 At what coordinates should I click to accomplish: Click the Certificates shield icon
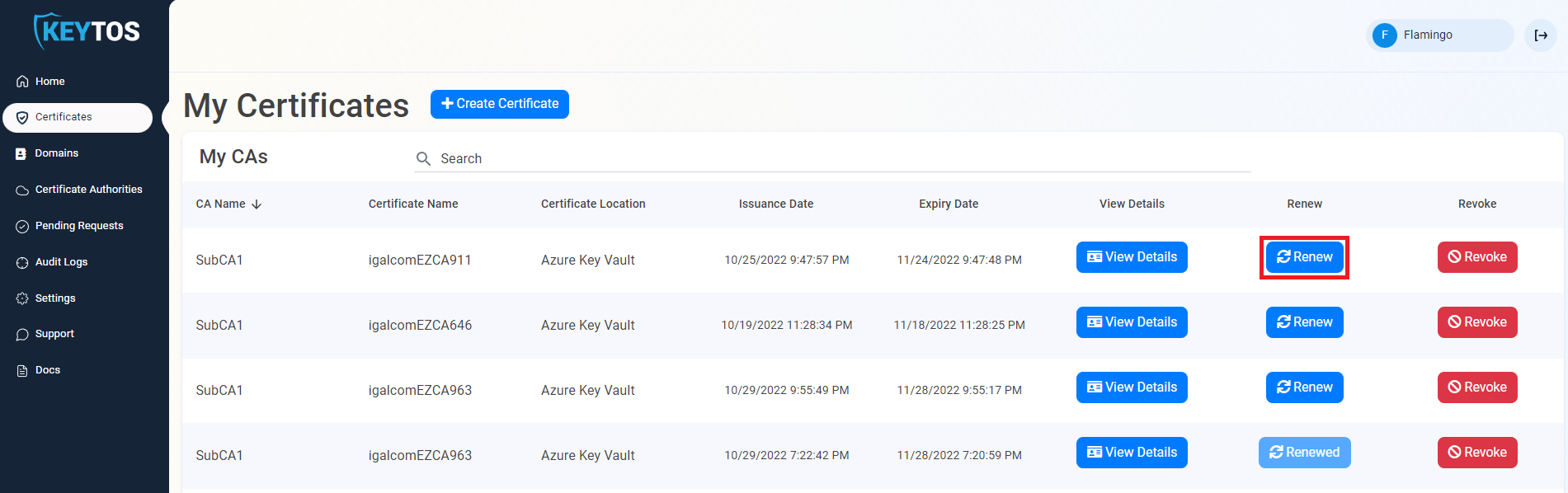pos(22,117)
